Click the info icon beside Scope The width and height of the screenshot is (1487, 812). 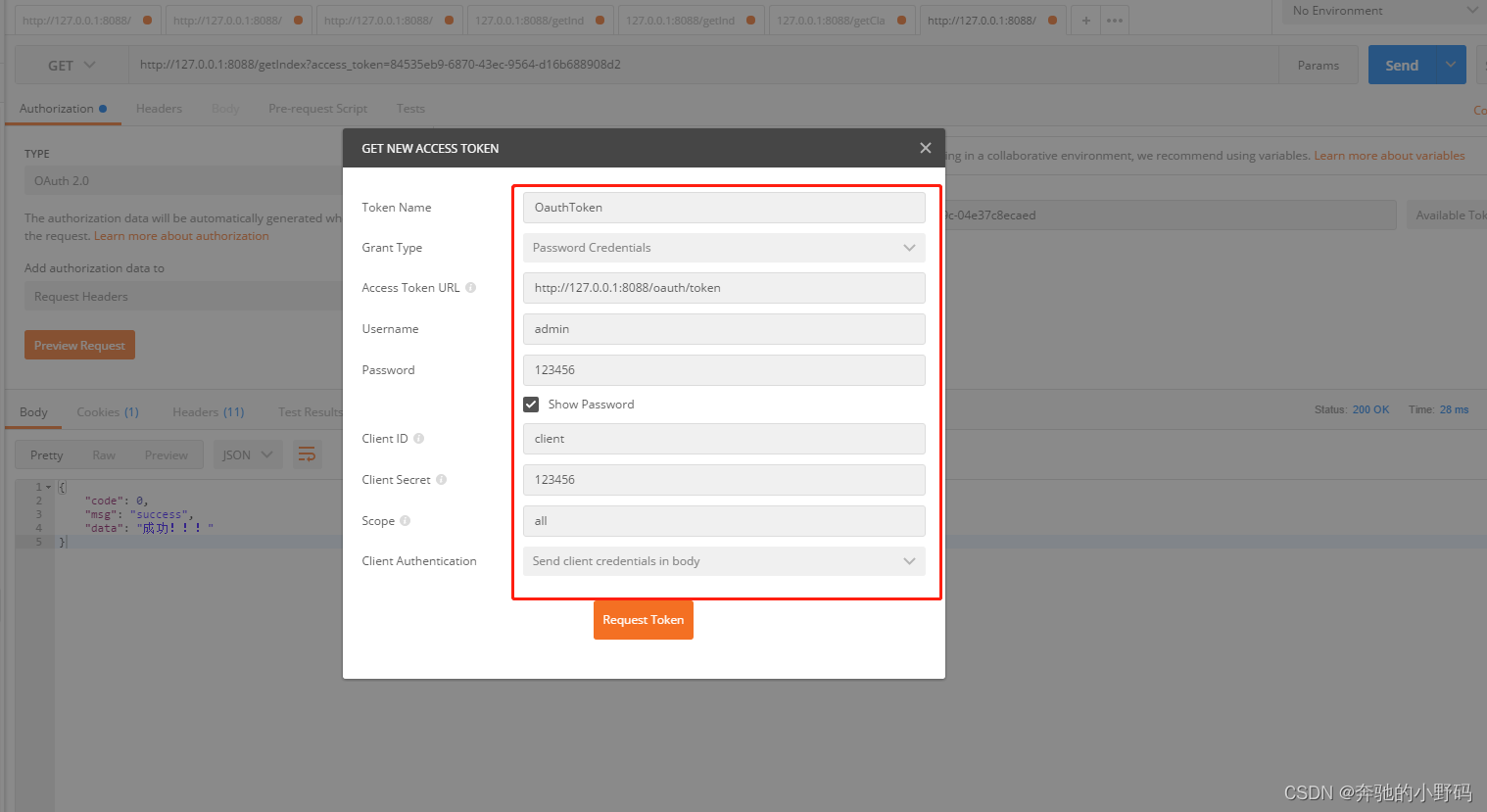coord(407,520)
